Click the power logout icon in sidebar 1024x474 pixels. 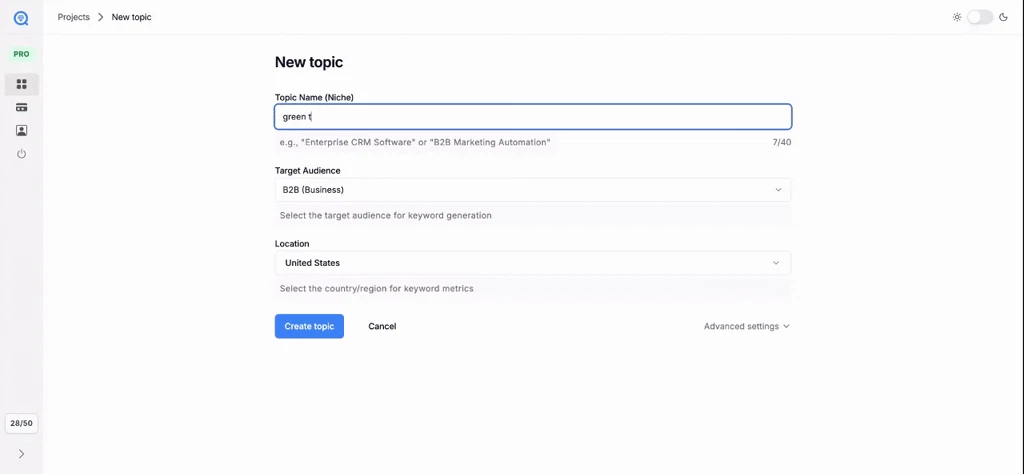click(22, 154)
